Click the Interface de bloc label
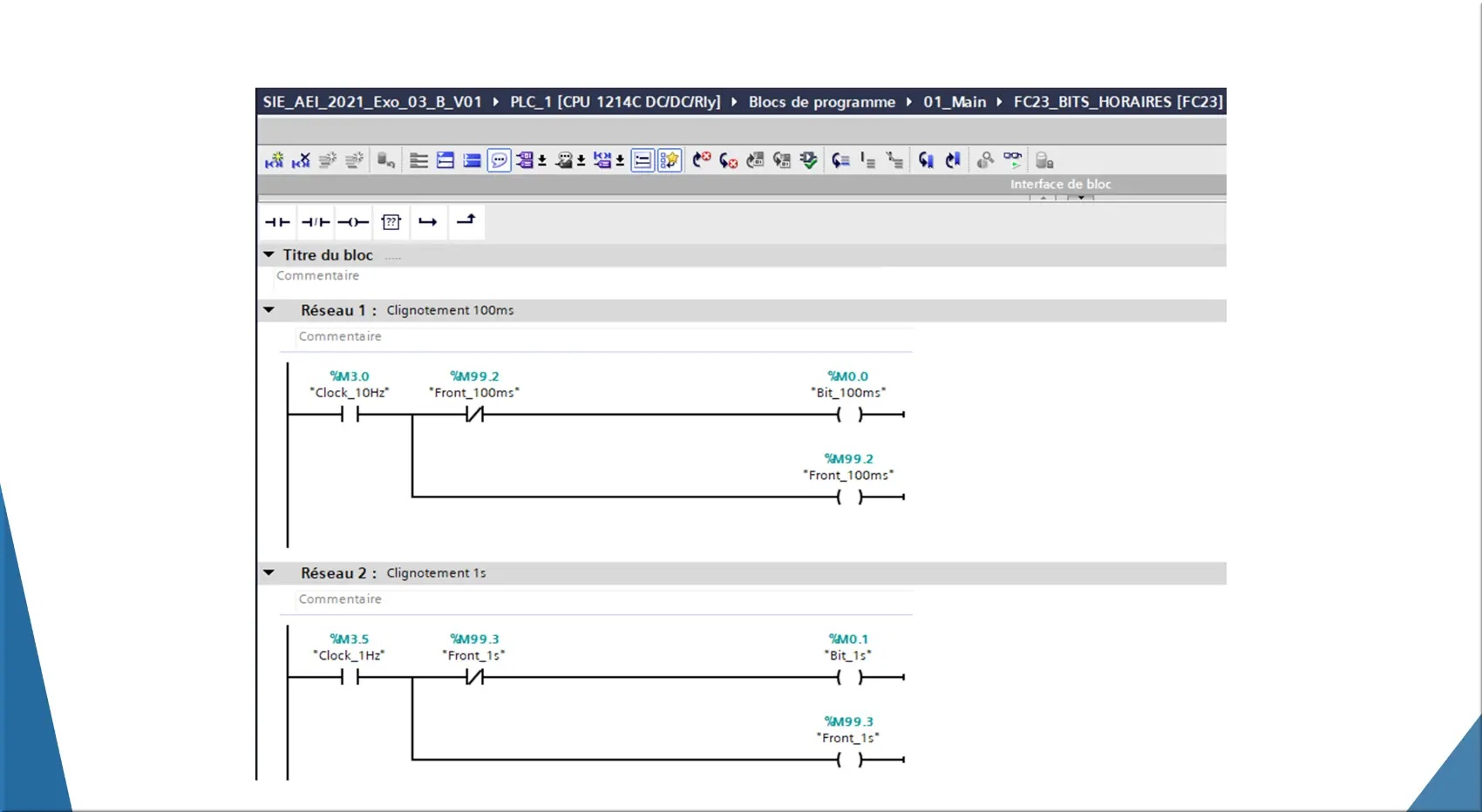Screen dimensions: 1482x812 [1061, 184]
